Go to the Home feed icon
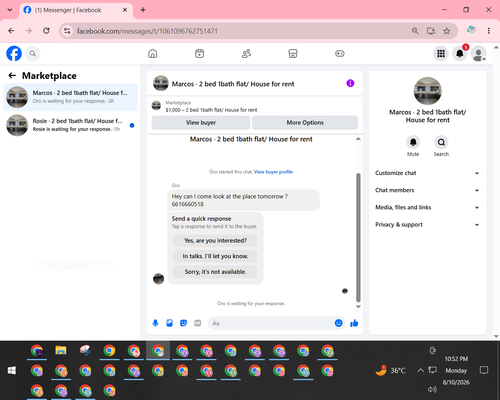Image resolution: width=500 pixels, height=400 pixels. (x=153, y=53)
